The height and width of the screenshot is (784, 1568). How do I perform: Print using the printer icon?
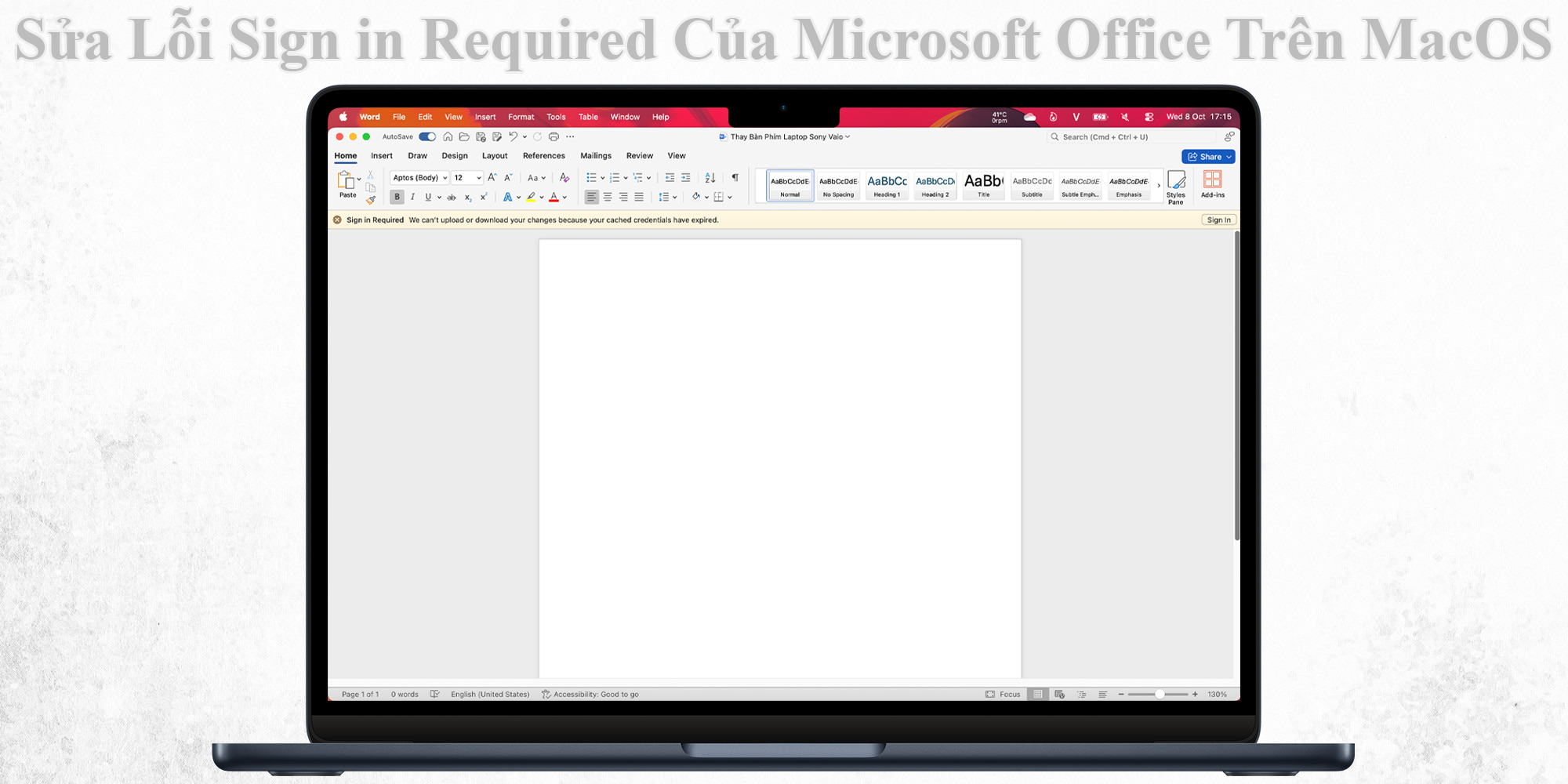(554, 136)
